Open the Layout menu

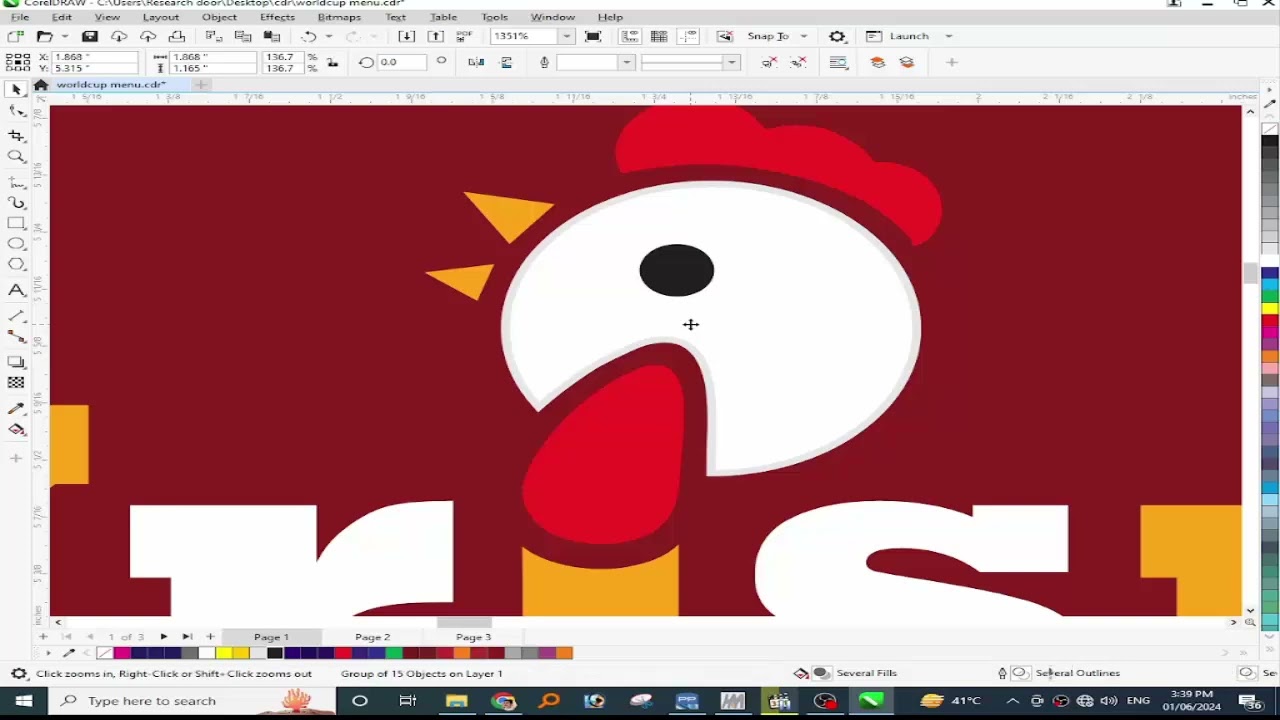click(160, 17)
